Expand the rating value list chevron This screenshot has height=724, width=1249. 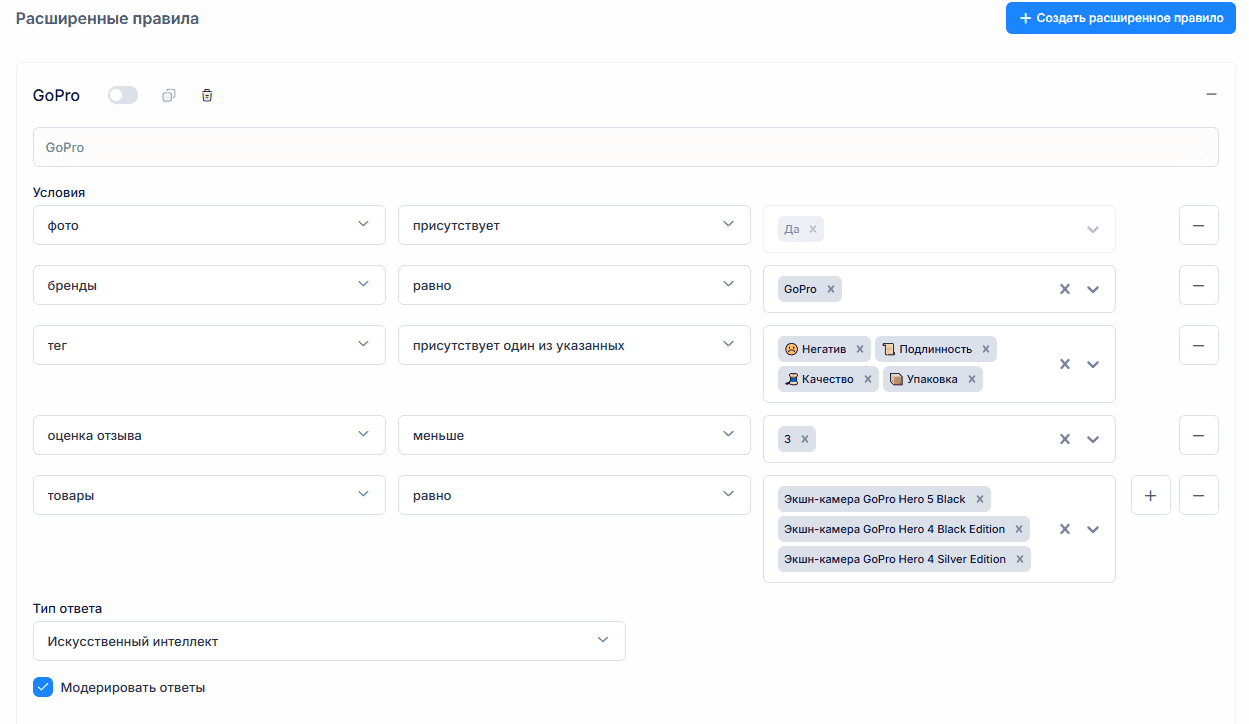point(1093,439)
